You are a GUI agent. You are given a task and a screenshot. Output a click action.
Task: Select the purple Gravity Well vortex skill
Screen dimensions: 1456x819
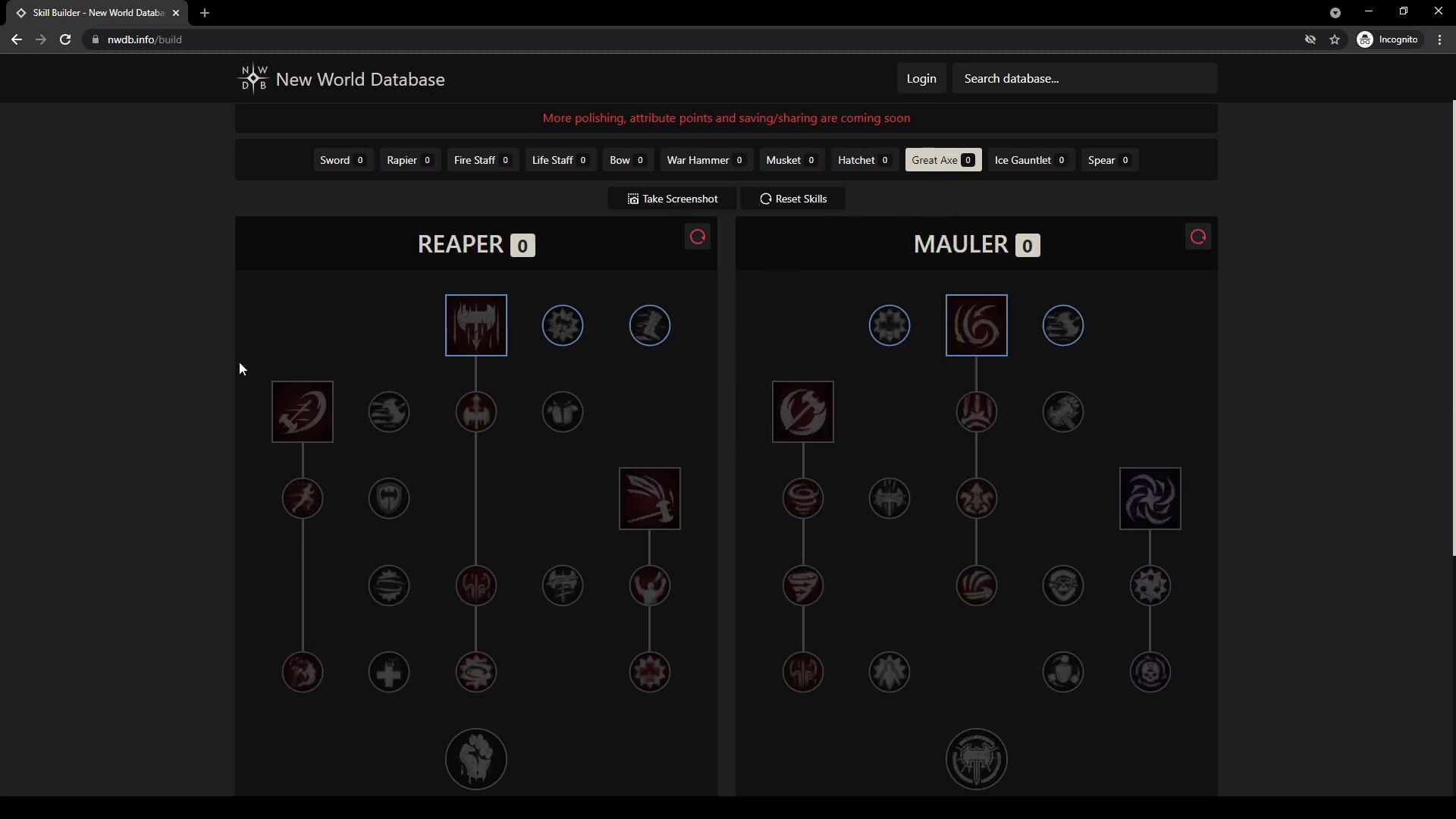tap(1150, 498)
